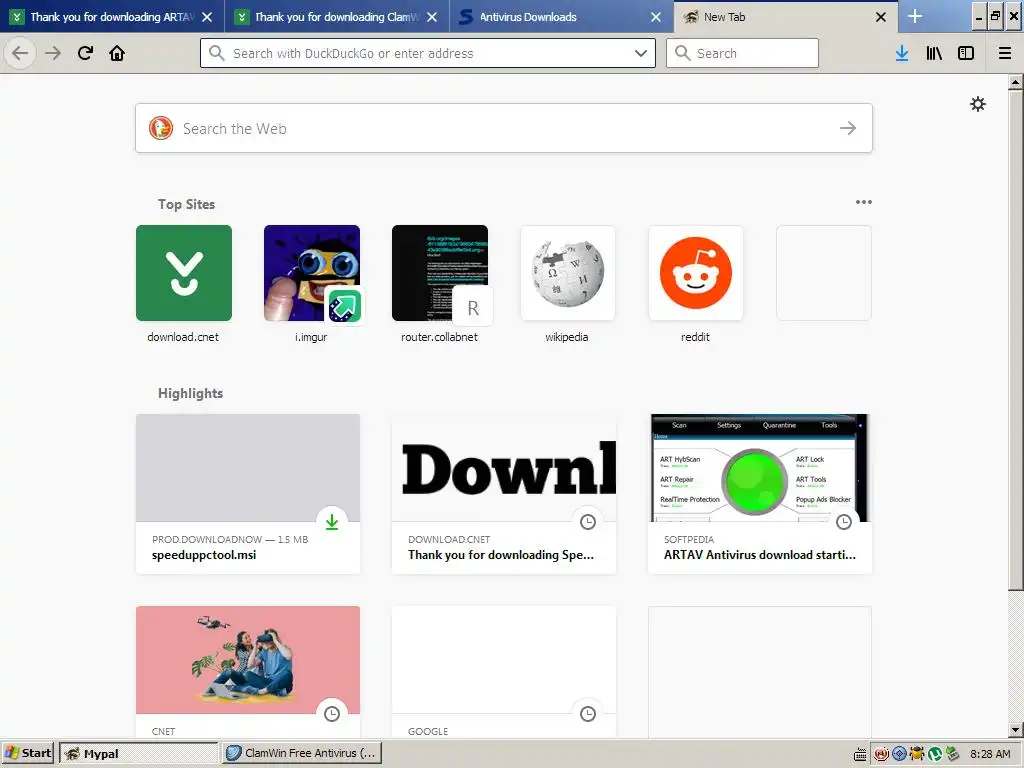1024x768 pixels.
Task: Click the vertical scrollbar thumb
Action: point(1016,340)
